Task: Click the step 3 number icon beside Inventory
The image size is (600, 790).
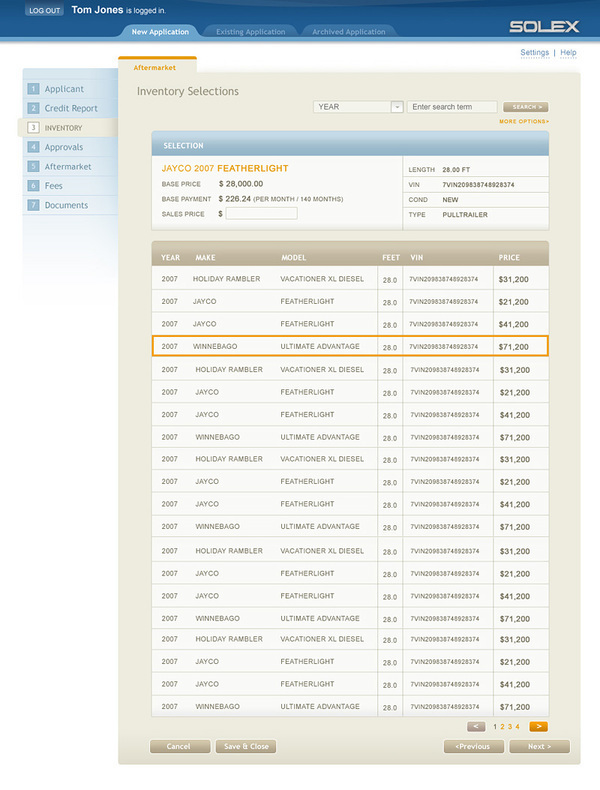Action: pos(33,127)
